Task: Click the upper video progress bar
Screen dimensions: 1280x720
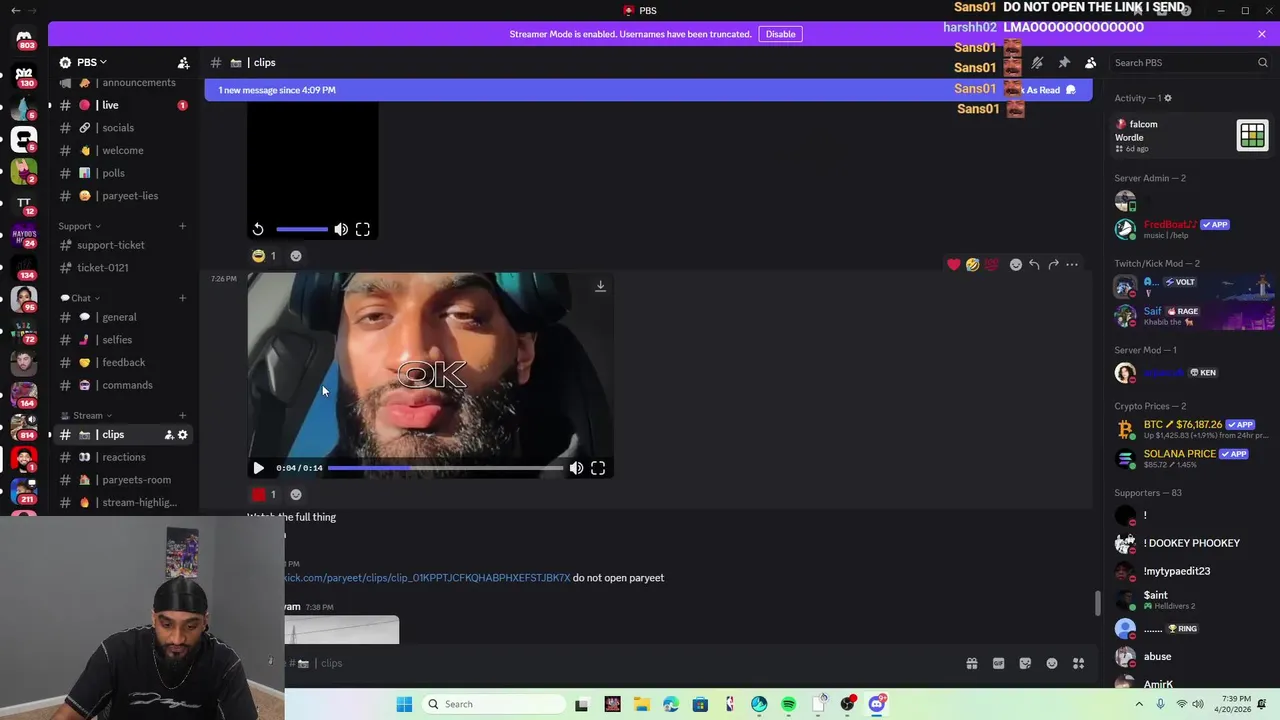Action: coord(302,230)
